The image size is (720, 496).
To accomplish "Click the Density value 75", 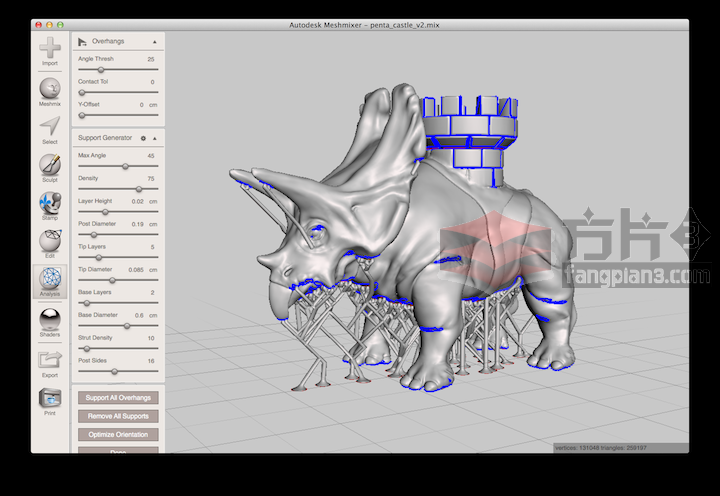I will [x=151, y=179].
